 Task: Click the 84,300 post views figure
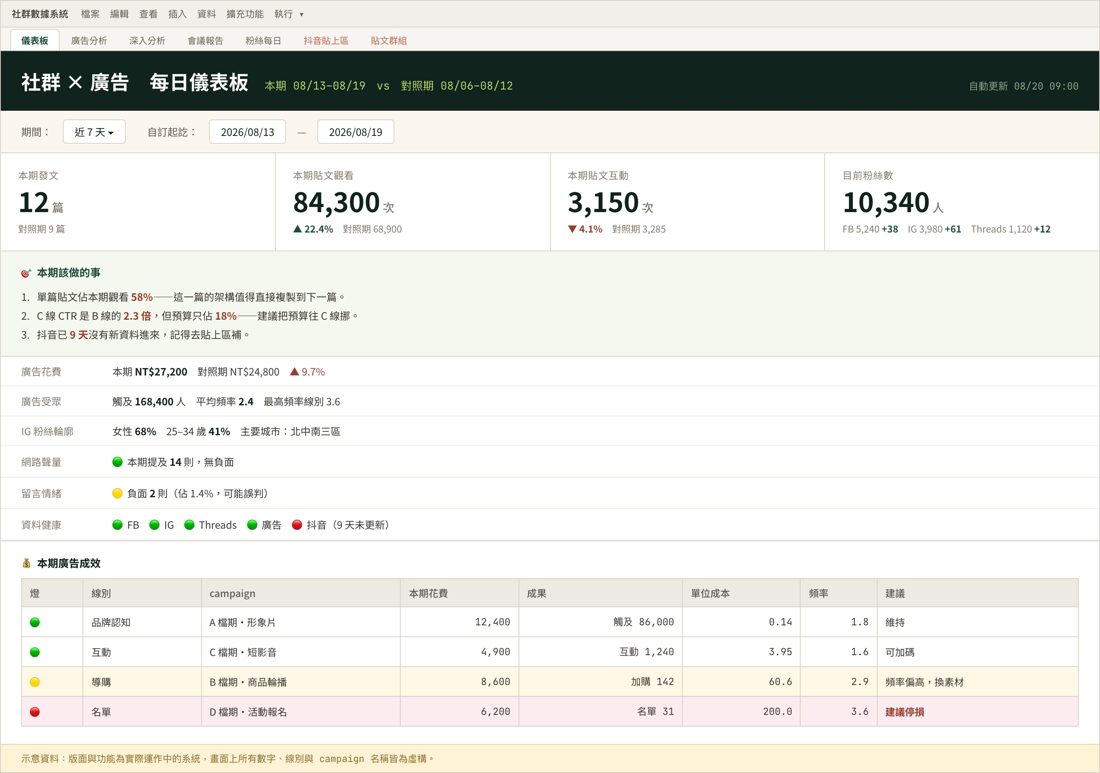click(x=337, y=203)
